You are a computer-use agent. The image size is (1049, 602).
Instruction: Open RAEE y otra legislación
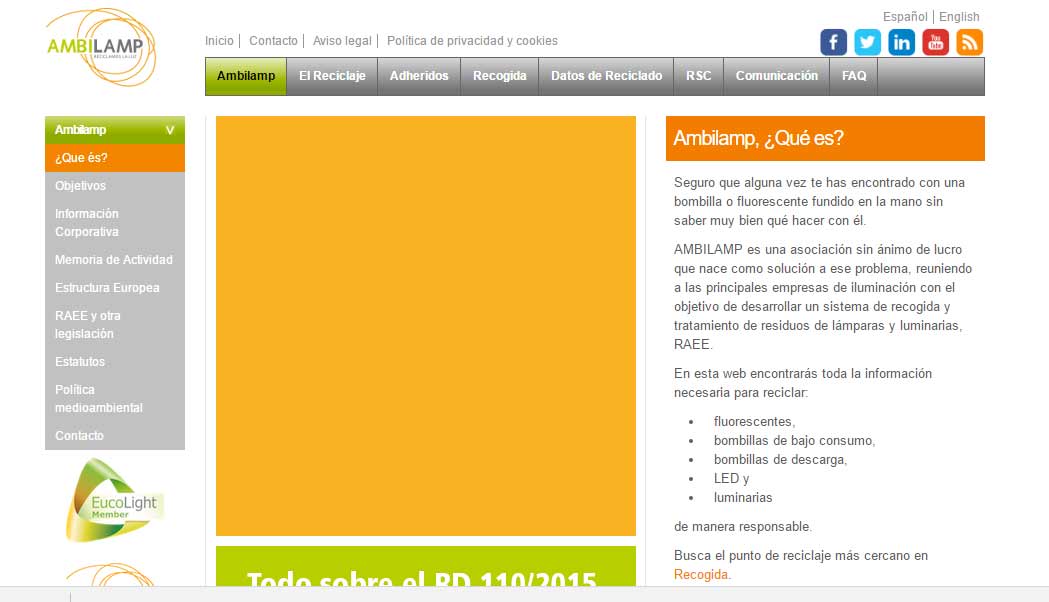114,324
